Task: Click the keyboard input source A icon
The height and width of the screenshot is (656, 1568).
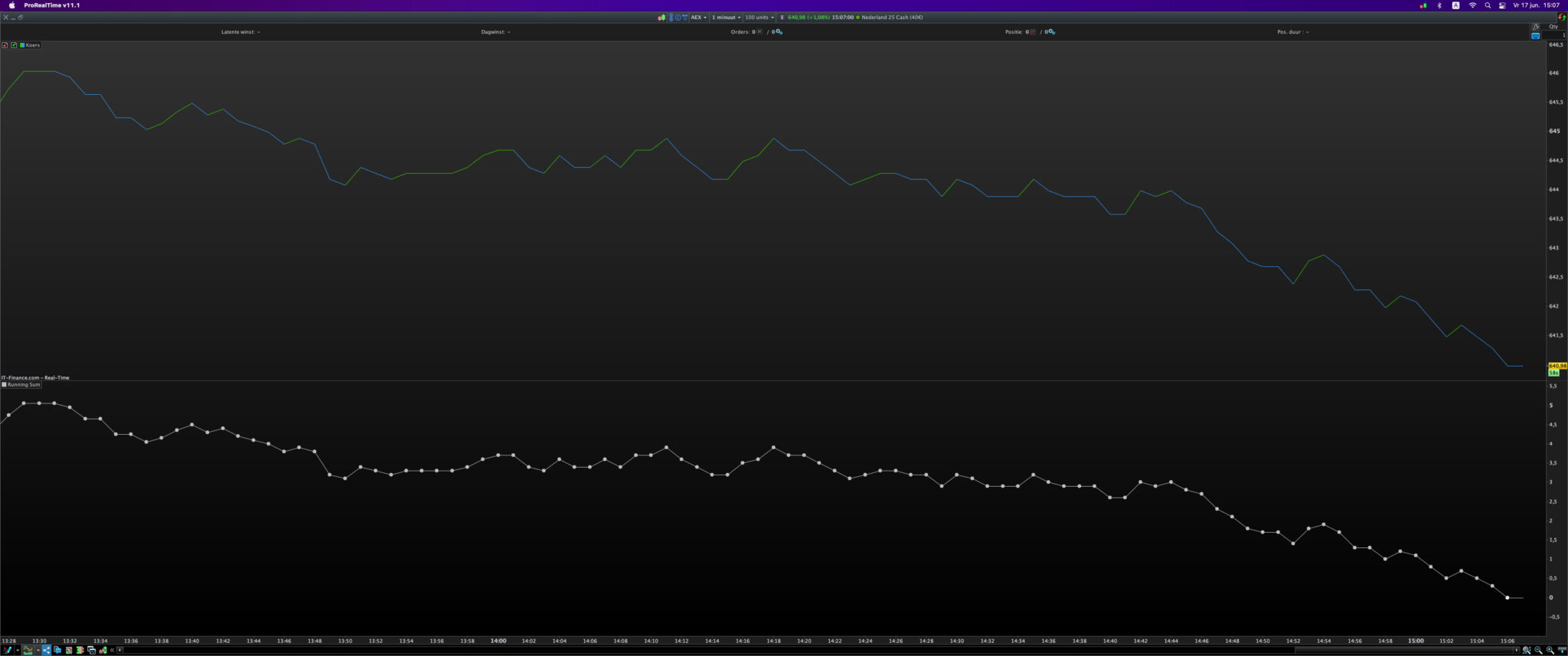Action: [x=1455, y=5]
